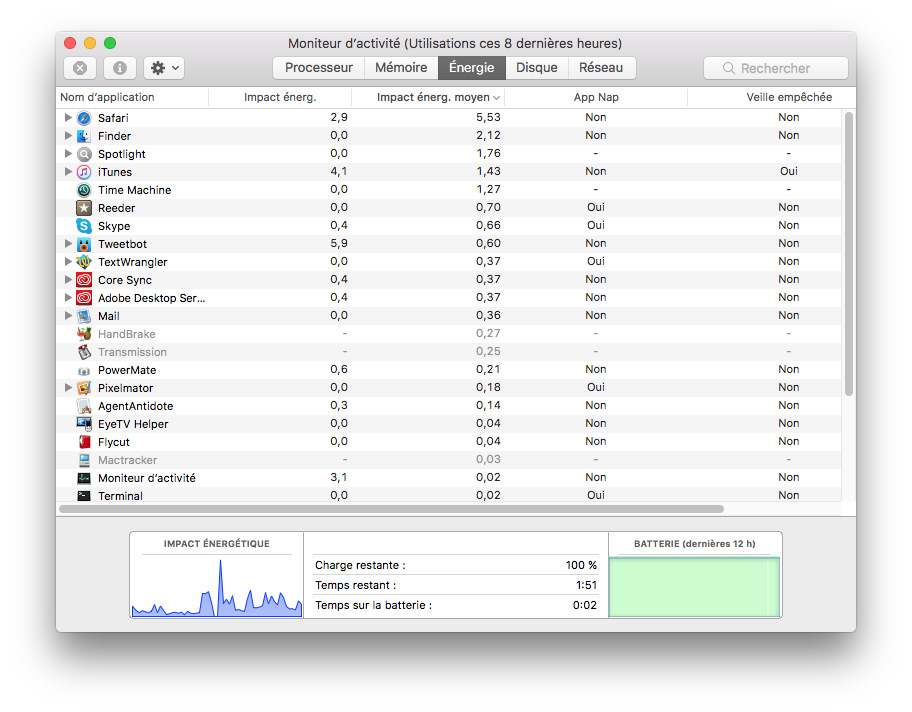The image size is (912, 712).
Task: Expand the Mail process row
Action: 68,316
